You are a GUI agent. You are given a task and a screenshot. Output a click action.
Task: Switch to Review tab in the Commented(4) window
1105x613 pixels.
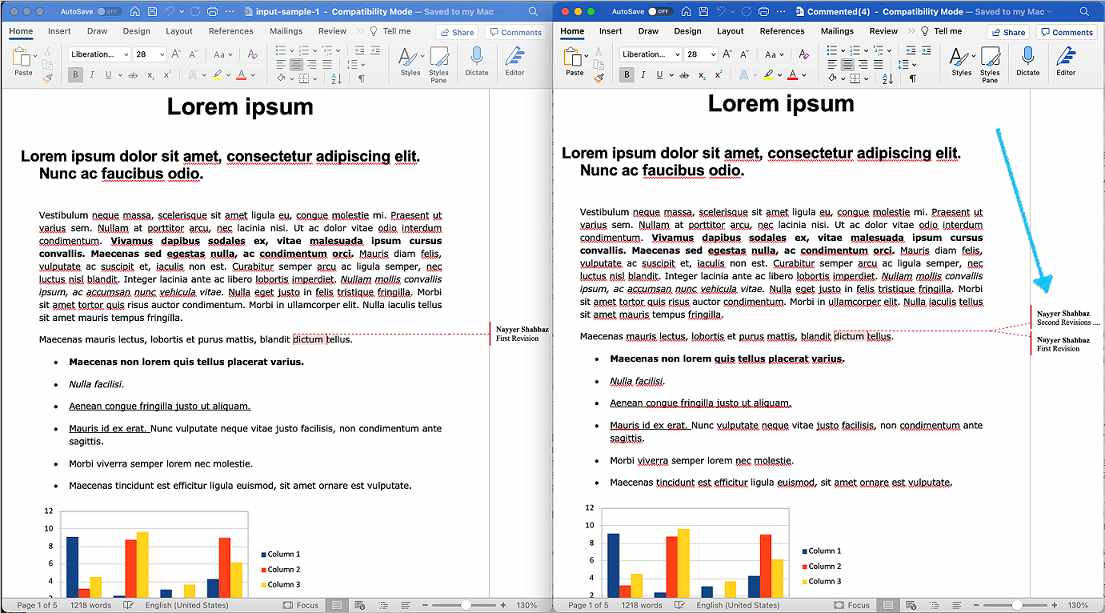point(883,31)
